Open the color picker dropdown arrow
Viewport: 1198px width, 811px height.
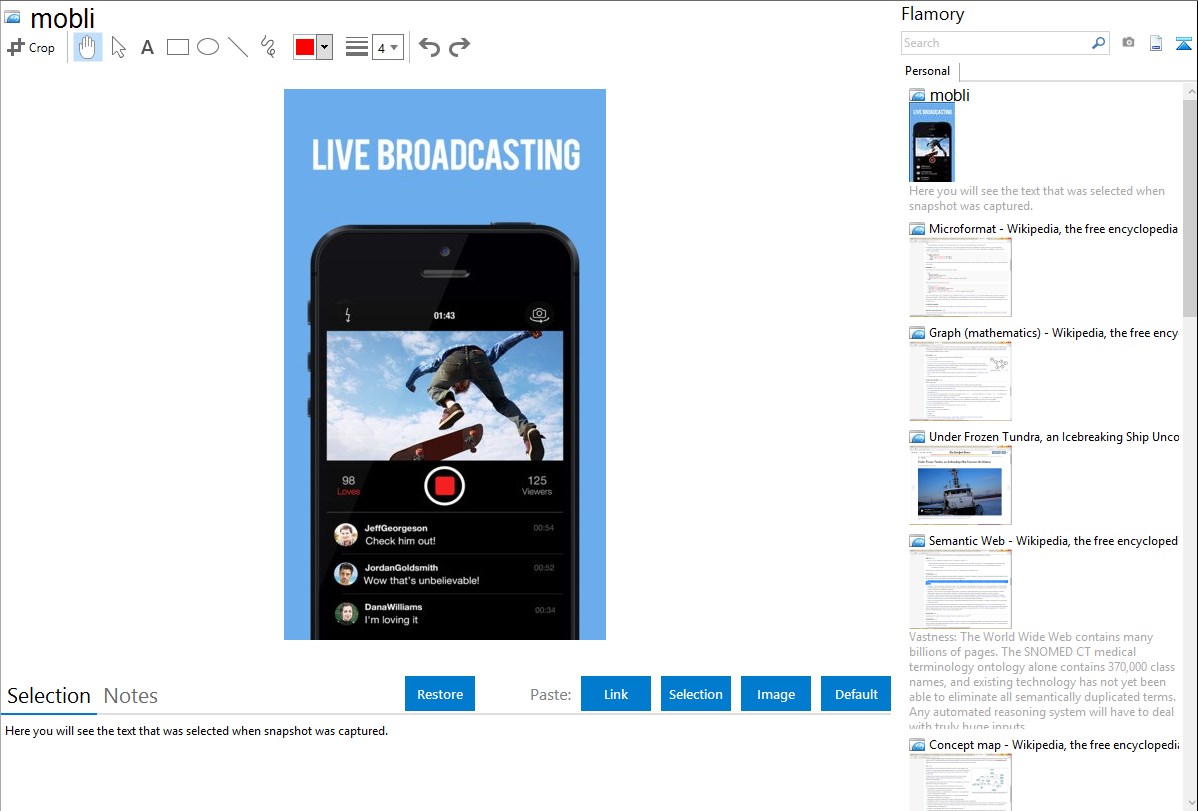[x=324, y=47]
